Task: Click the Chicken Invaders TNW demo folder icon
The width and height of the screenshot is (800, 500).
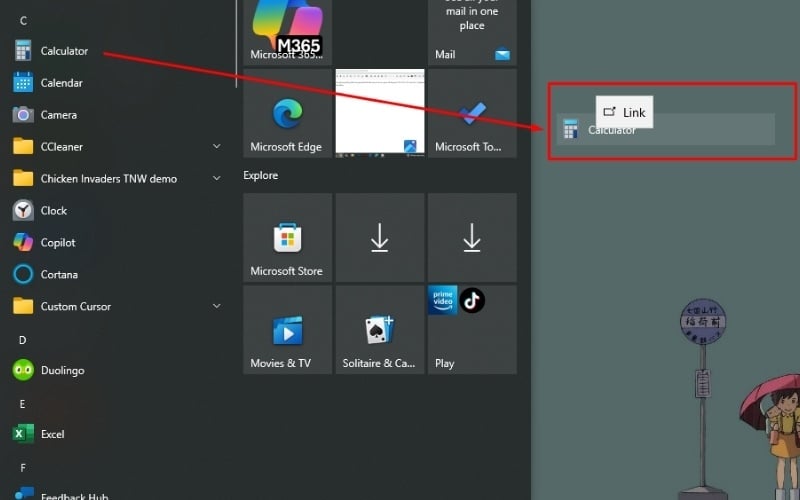Action: pos(23,179)
